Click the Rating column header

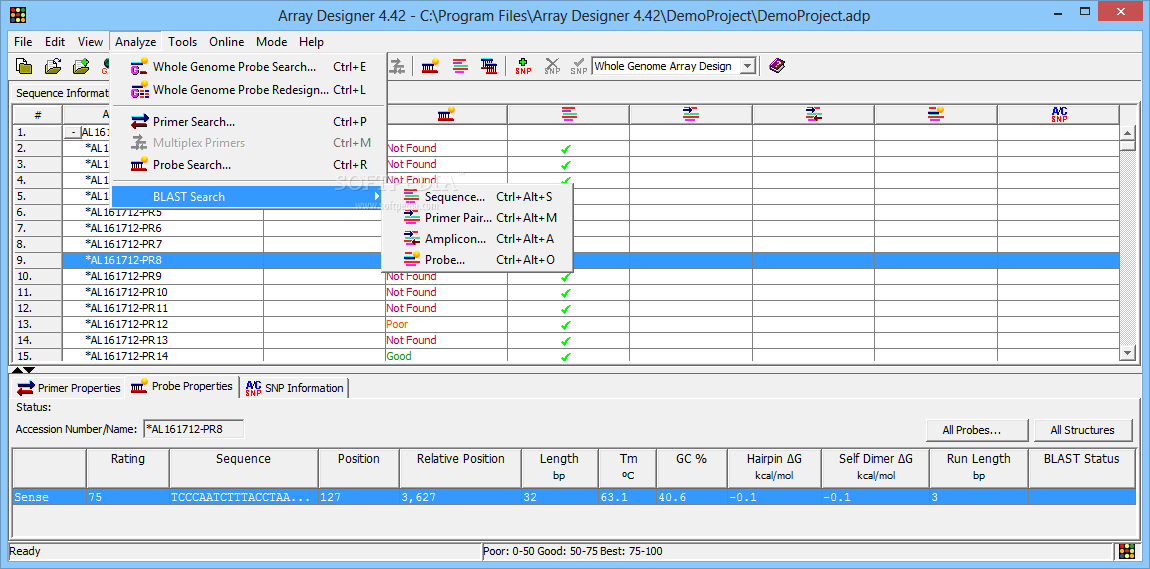coord(128,466)
